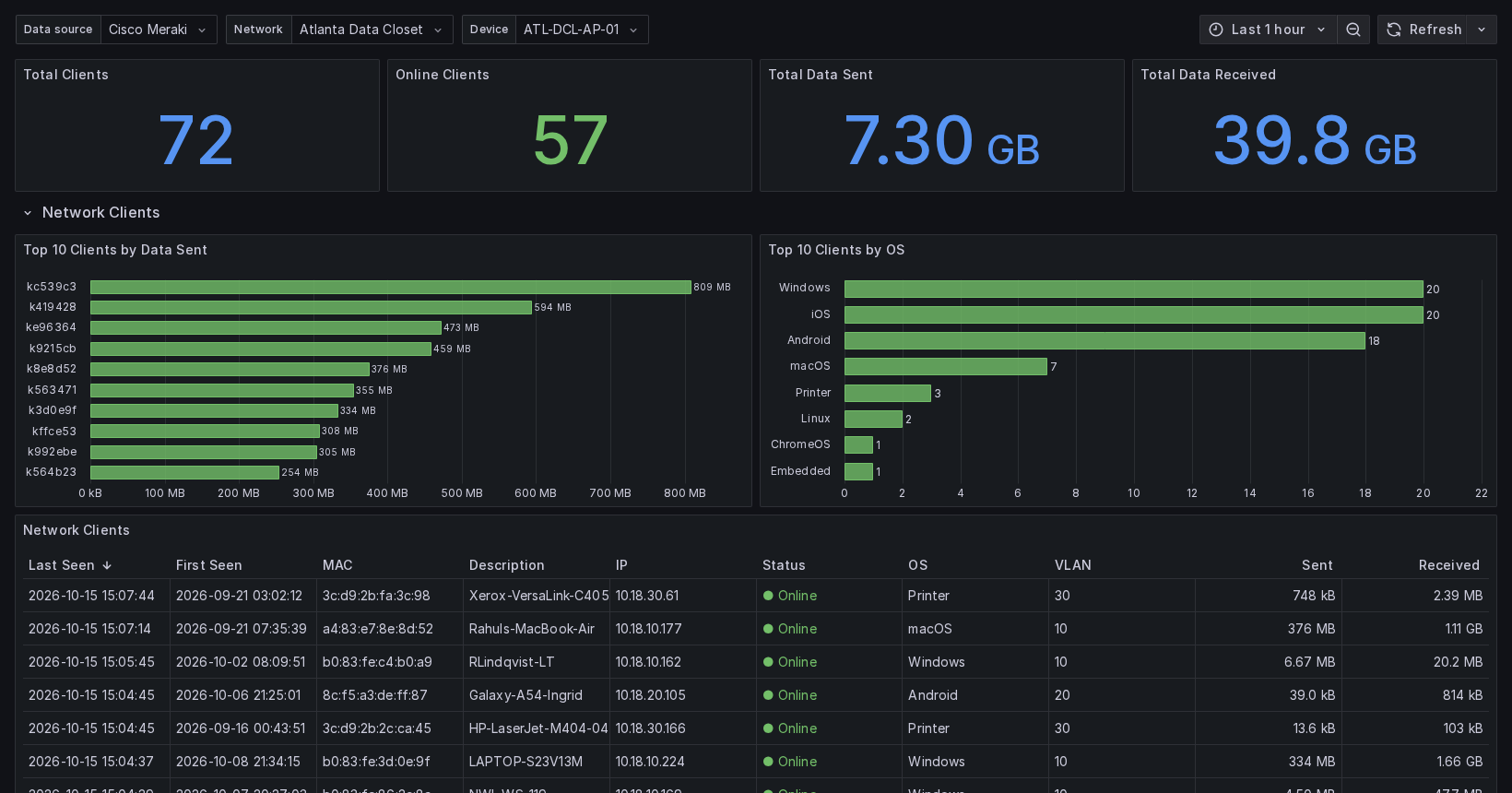Screen dimensions: 1512x793
Task: Click the kc539c3 bar showing 809 MB
Action: (x=391, y=288)
